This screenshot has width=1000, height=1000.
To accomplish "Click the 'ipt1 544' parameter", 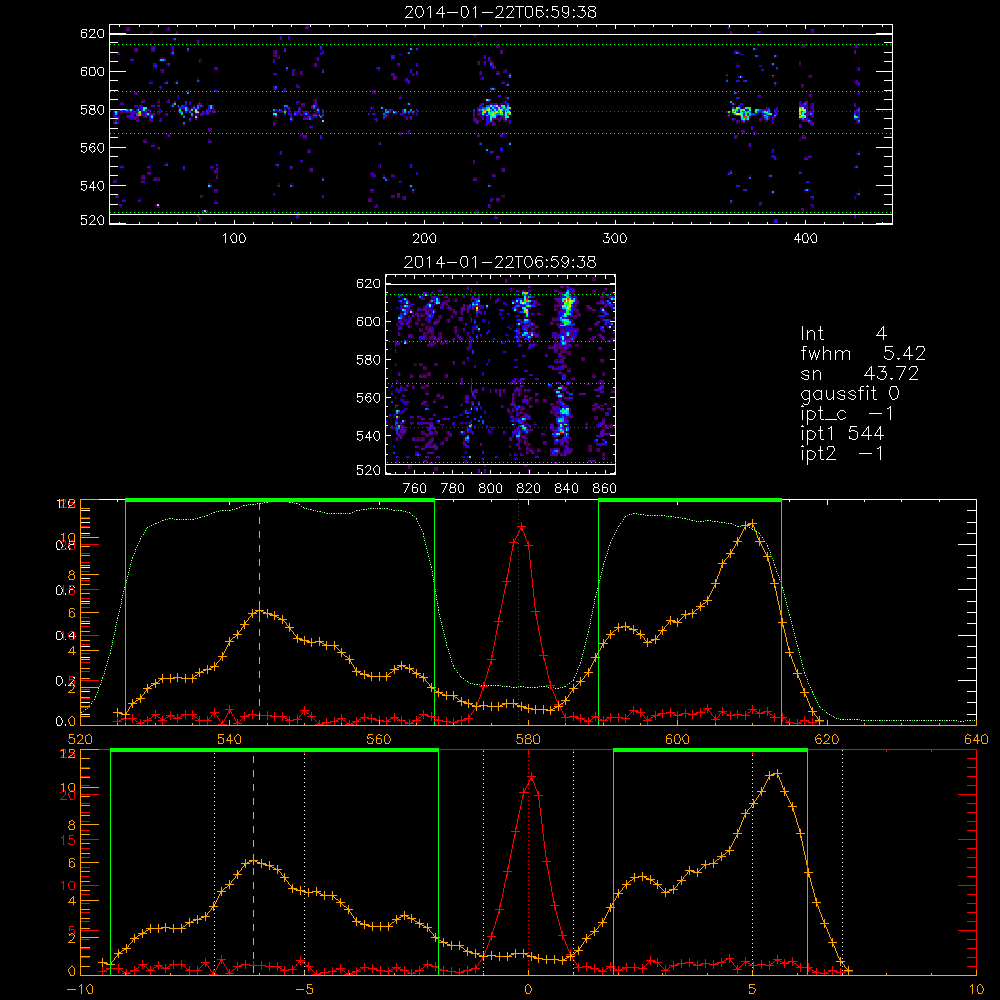I will [842, 434].
